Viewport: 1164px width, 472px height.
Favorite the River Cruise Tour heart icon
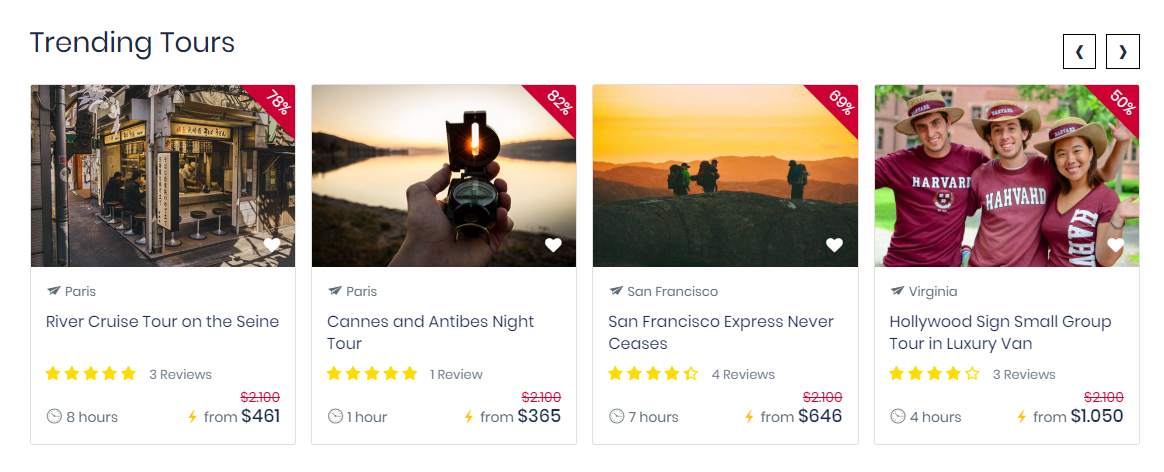pyautogui.click(x=272, y=245)
